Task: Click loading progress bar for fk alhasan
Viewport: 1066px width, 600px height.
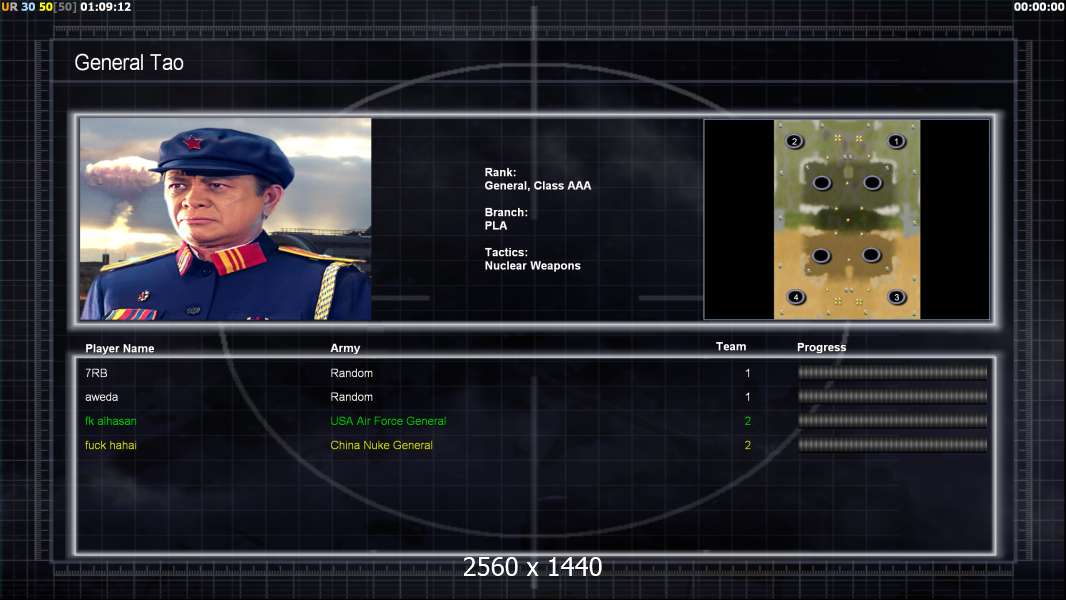Action: 893,421
